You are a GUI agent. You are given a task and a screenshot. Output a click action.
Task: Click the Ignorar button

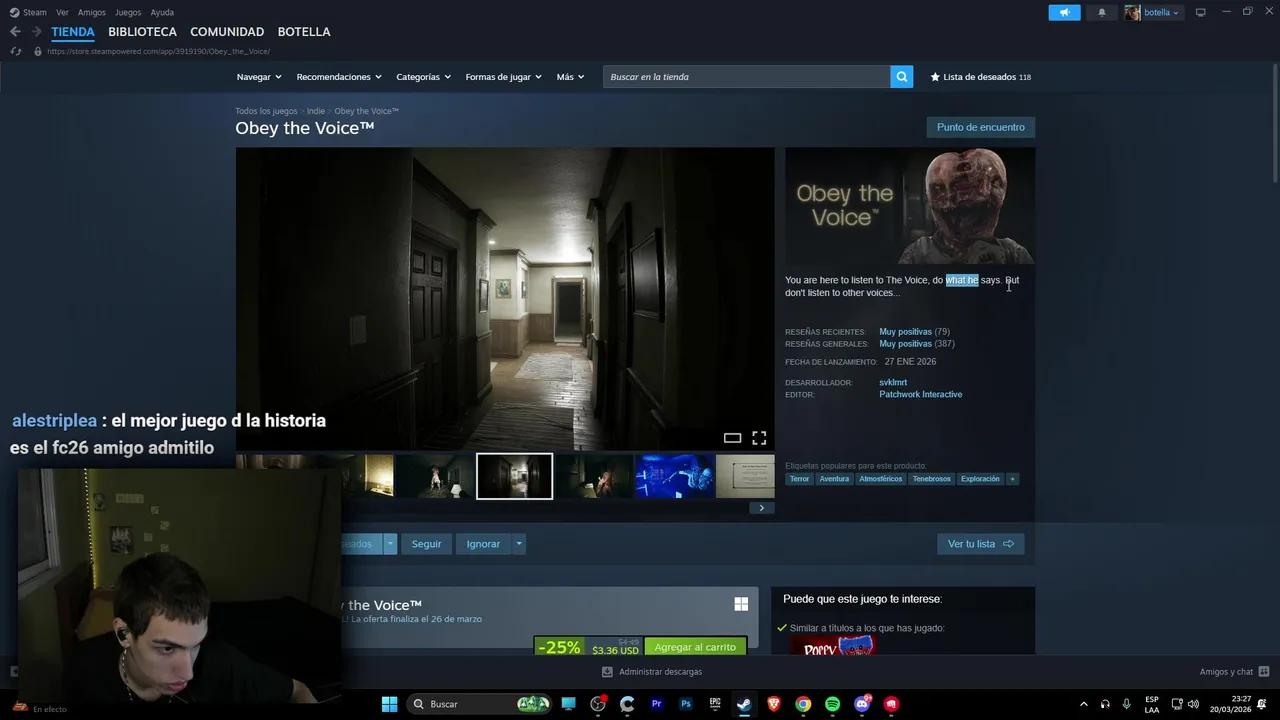click(x=483, y=544)
